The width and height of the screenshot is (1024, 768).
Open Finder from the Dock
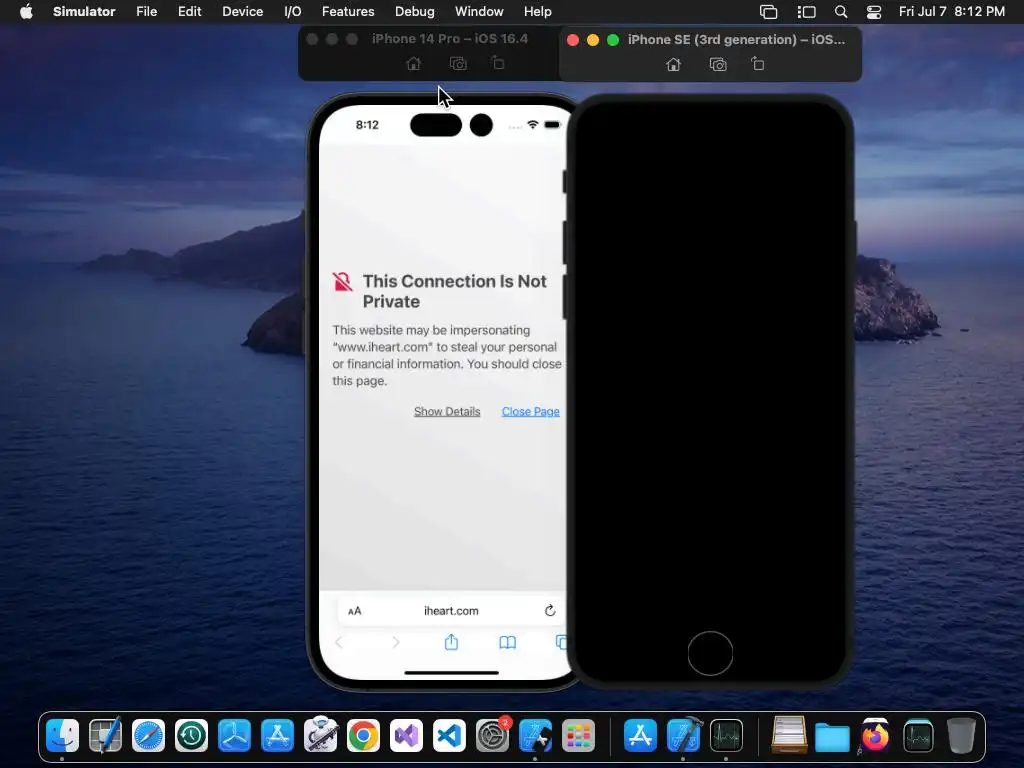[63, 736]
